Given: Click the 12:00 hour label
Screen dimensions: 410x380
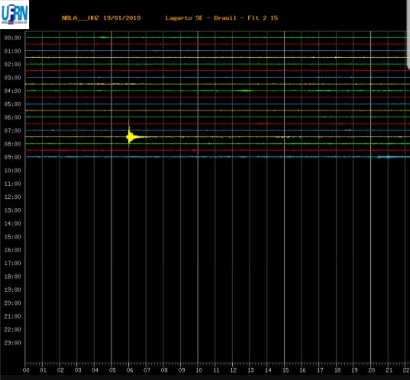Looking at the screenshot, I should coord(13,197).
